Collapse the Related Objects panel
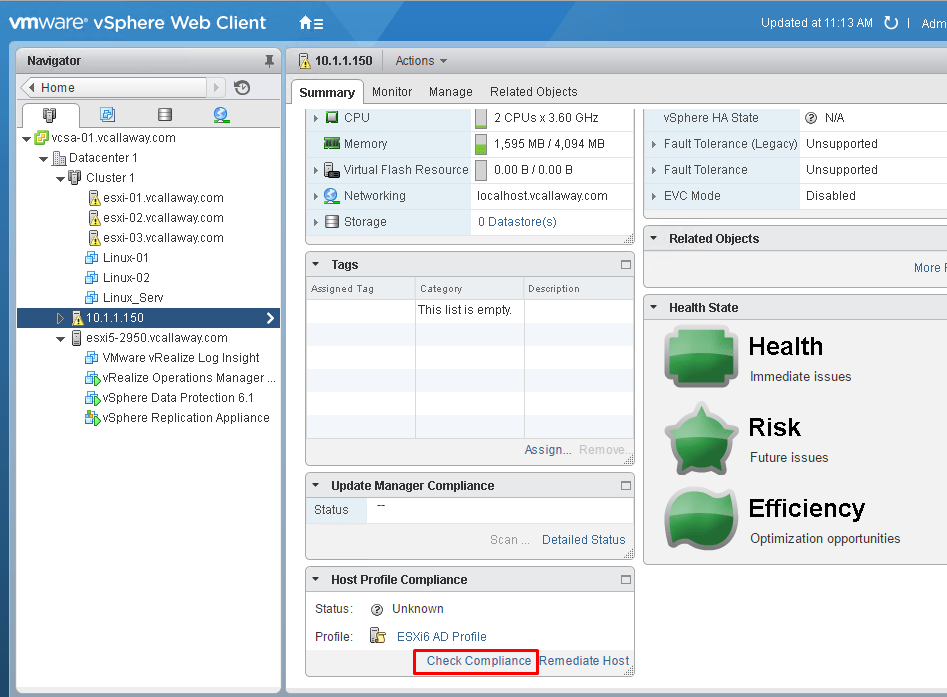The width and height of the screenshot is (947, 697). click(x=653, y=238)
